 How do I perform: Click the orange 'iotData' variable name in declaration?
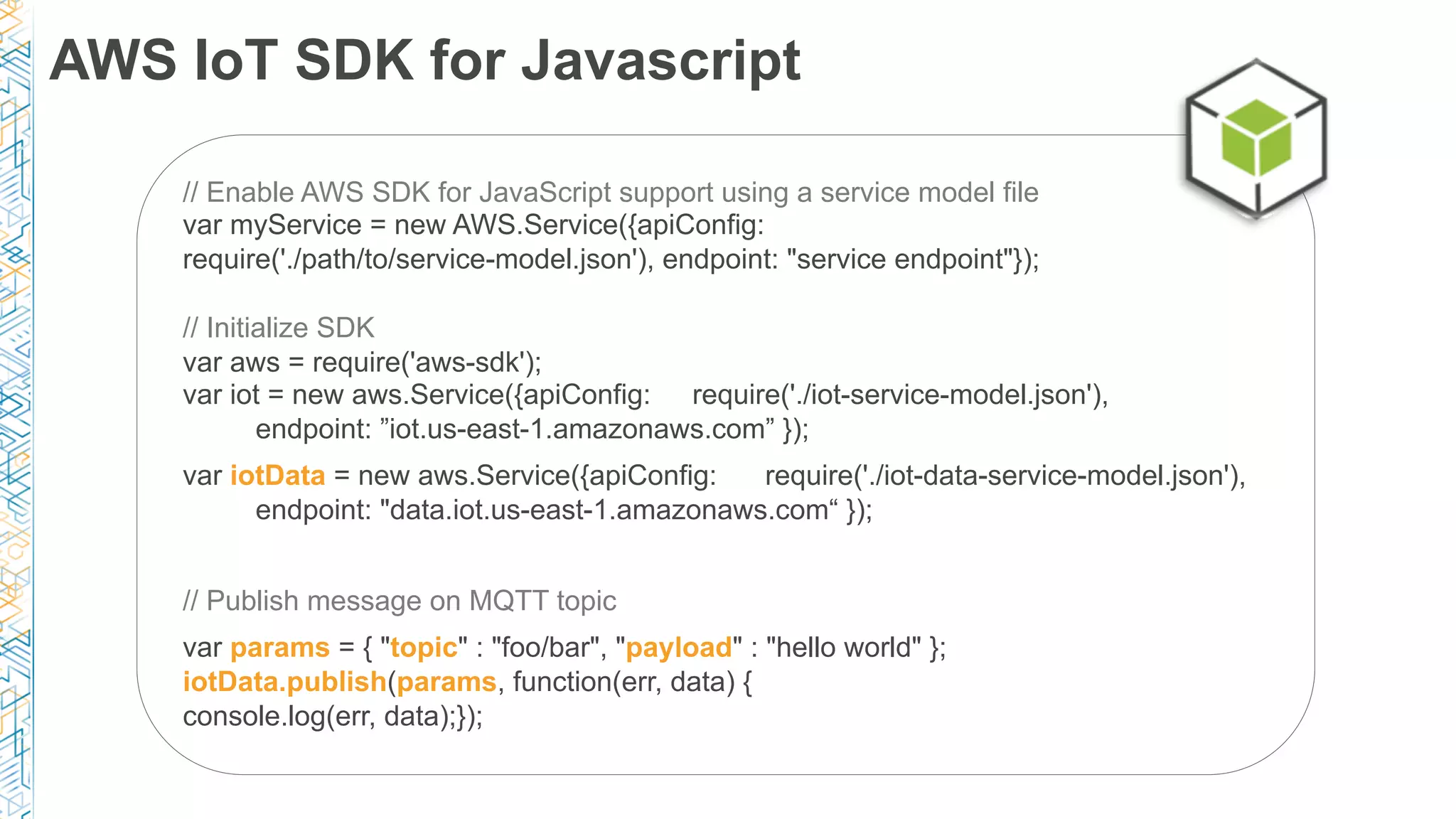277,476
